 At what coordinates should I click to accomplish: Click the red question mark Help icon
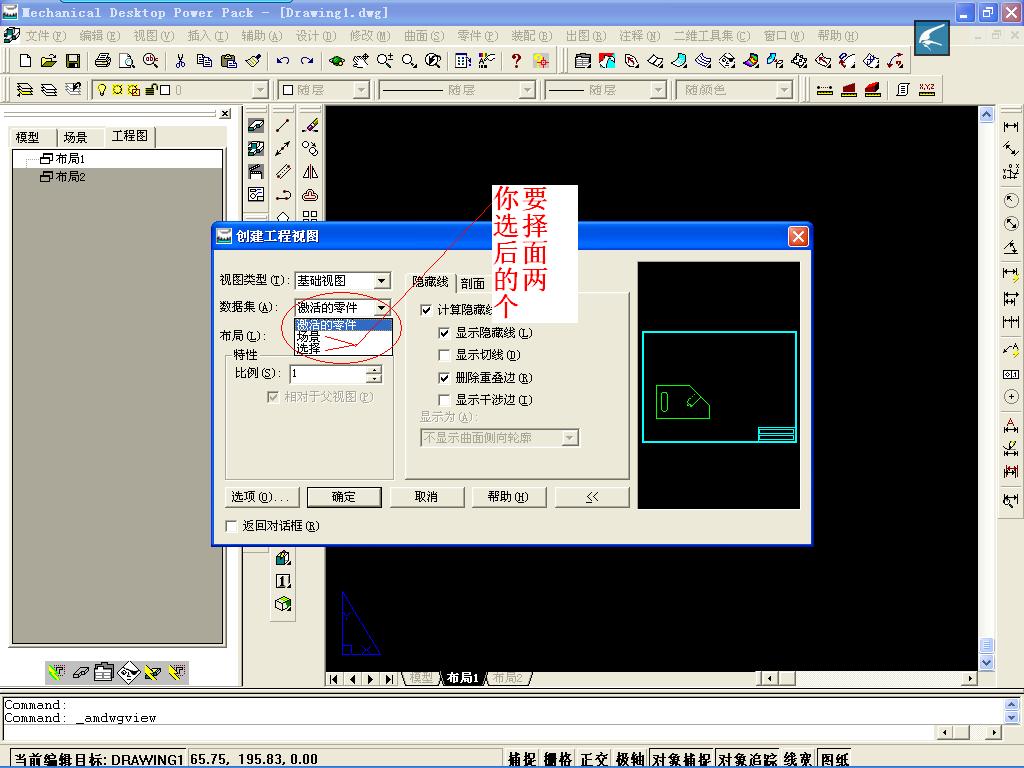516,61
